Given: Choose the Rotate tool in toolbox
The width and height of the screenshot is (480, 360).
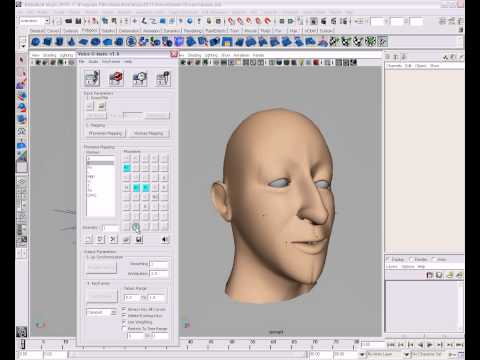Looking at the screenshot, I should coord(21,108).
